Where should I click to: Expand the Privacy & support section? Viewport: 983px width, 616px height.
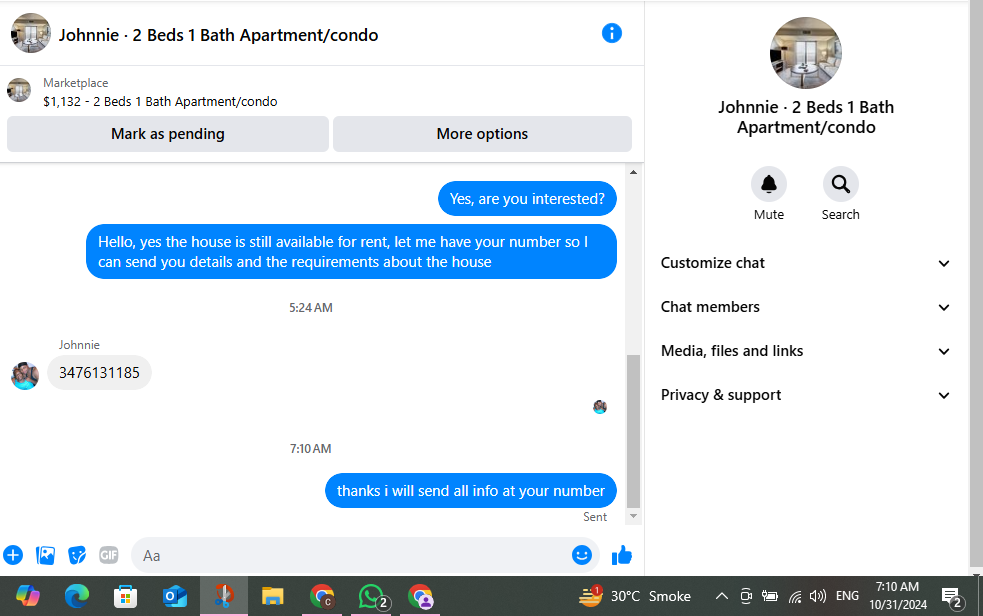point(806,395)
